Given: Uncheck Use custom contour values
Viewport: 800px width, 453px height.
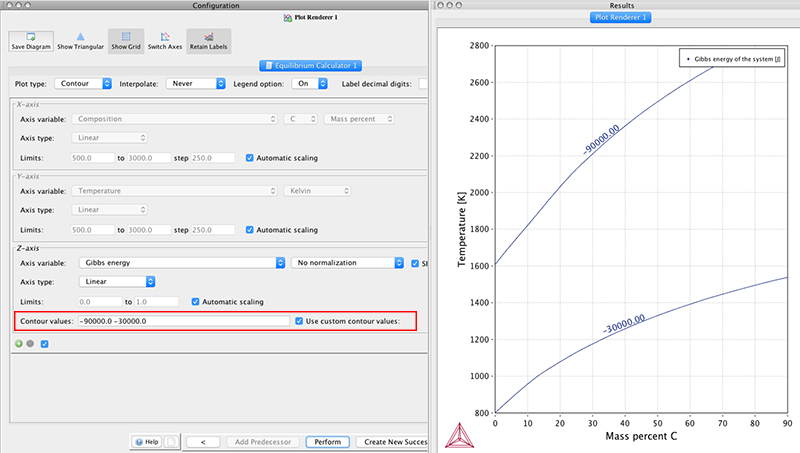Looking at the screenshot, I should pyautogui.click(x=299, y=321).
